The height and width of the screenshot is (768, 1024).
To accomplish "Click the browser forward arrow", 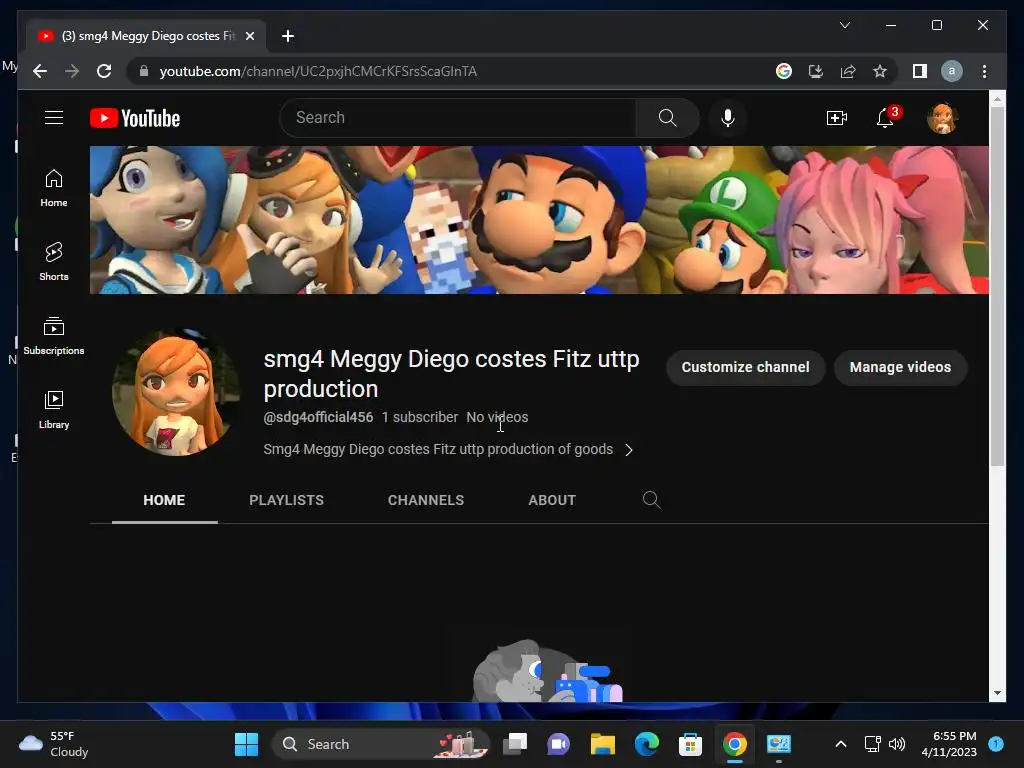I will [x=72, y=71].
